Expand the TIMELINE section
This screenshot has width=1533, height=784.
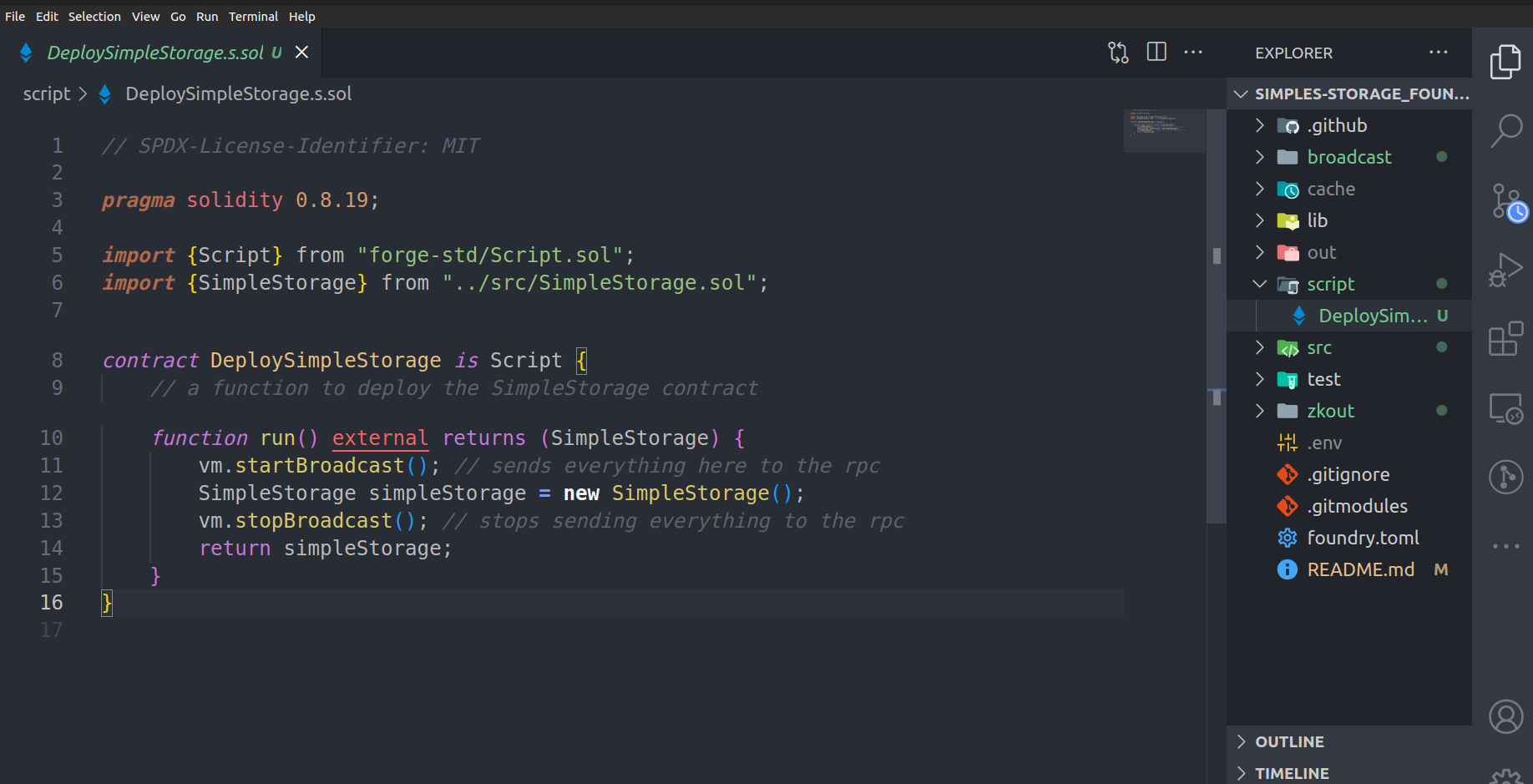coord(1349,773)
